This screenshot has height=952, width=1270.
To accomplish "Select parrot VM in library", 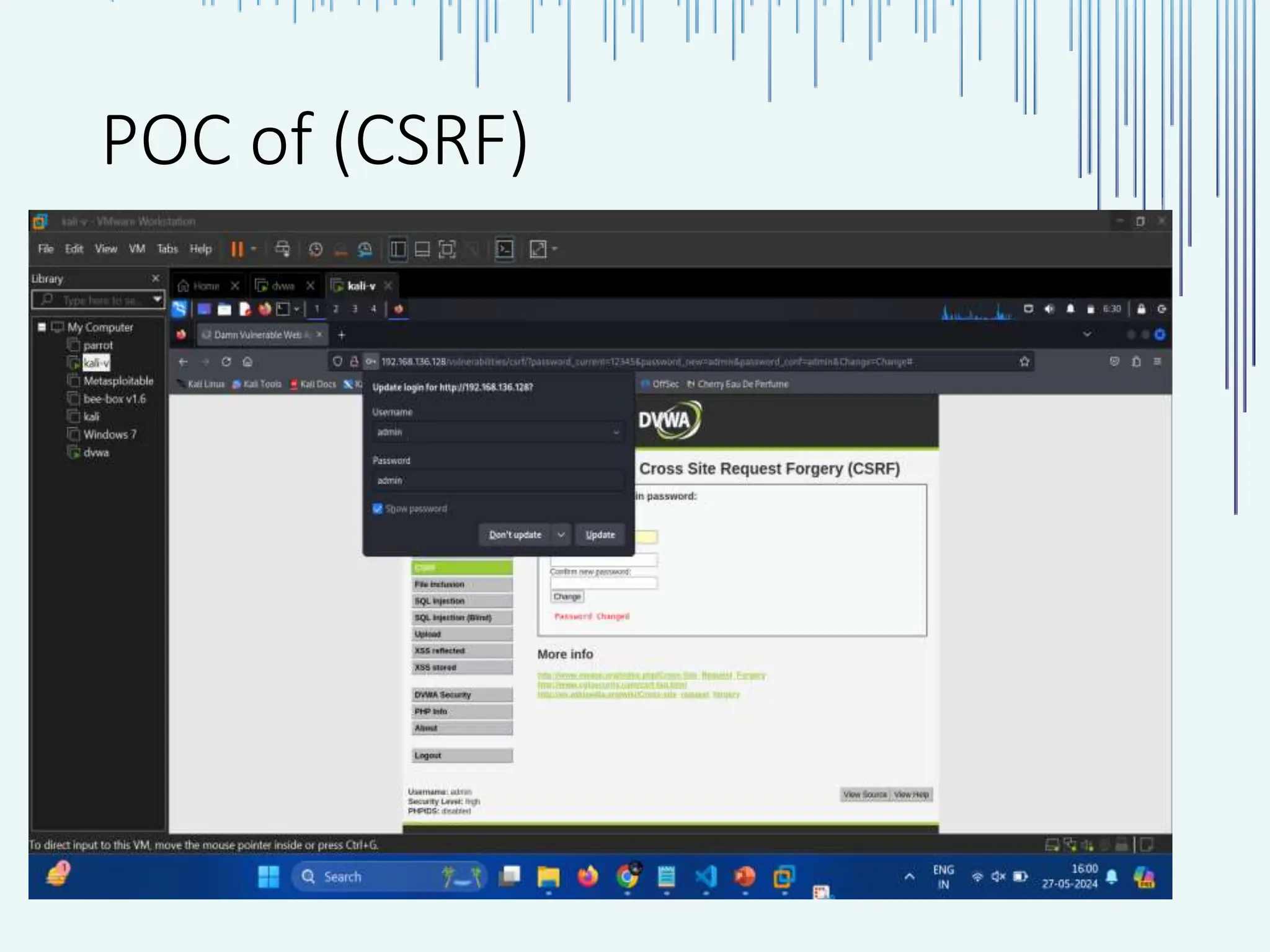I will pyautogui.click(x=98, y=345).
